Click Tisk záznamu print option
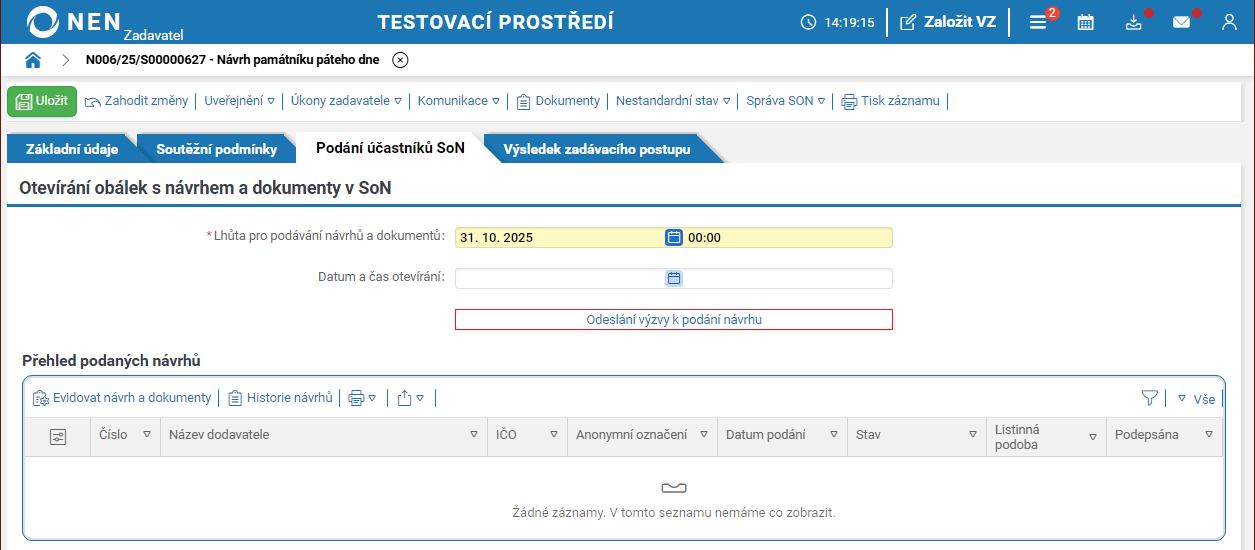Viewport: 1255px width, 550px height. click(x=890, y=101)
